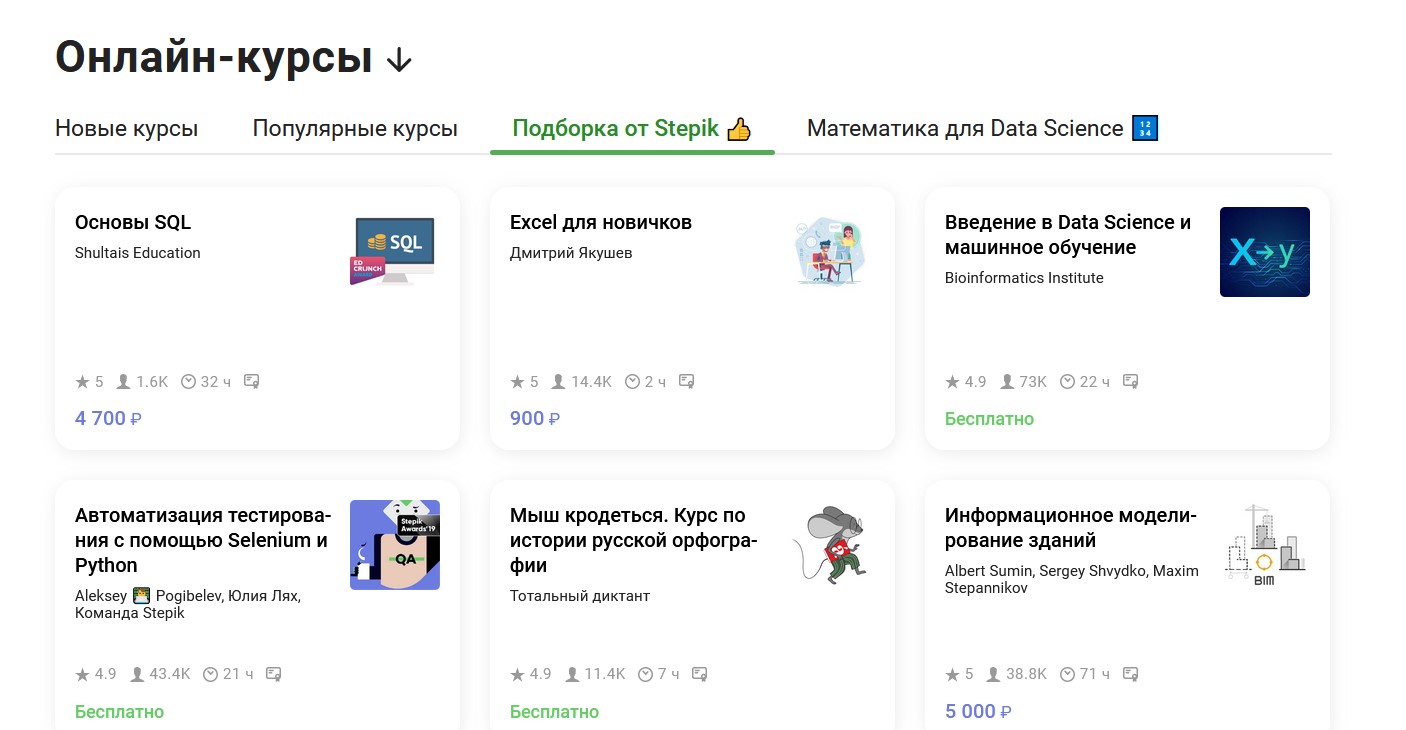Click the X→y Data Science course icon
This screenshot has height=730, width=1406.
click(x=1264, y=252)
